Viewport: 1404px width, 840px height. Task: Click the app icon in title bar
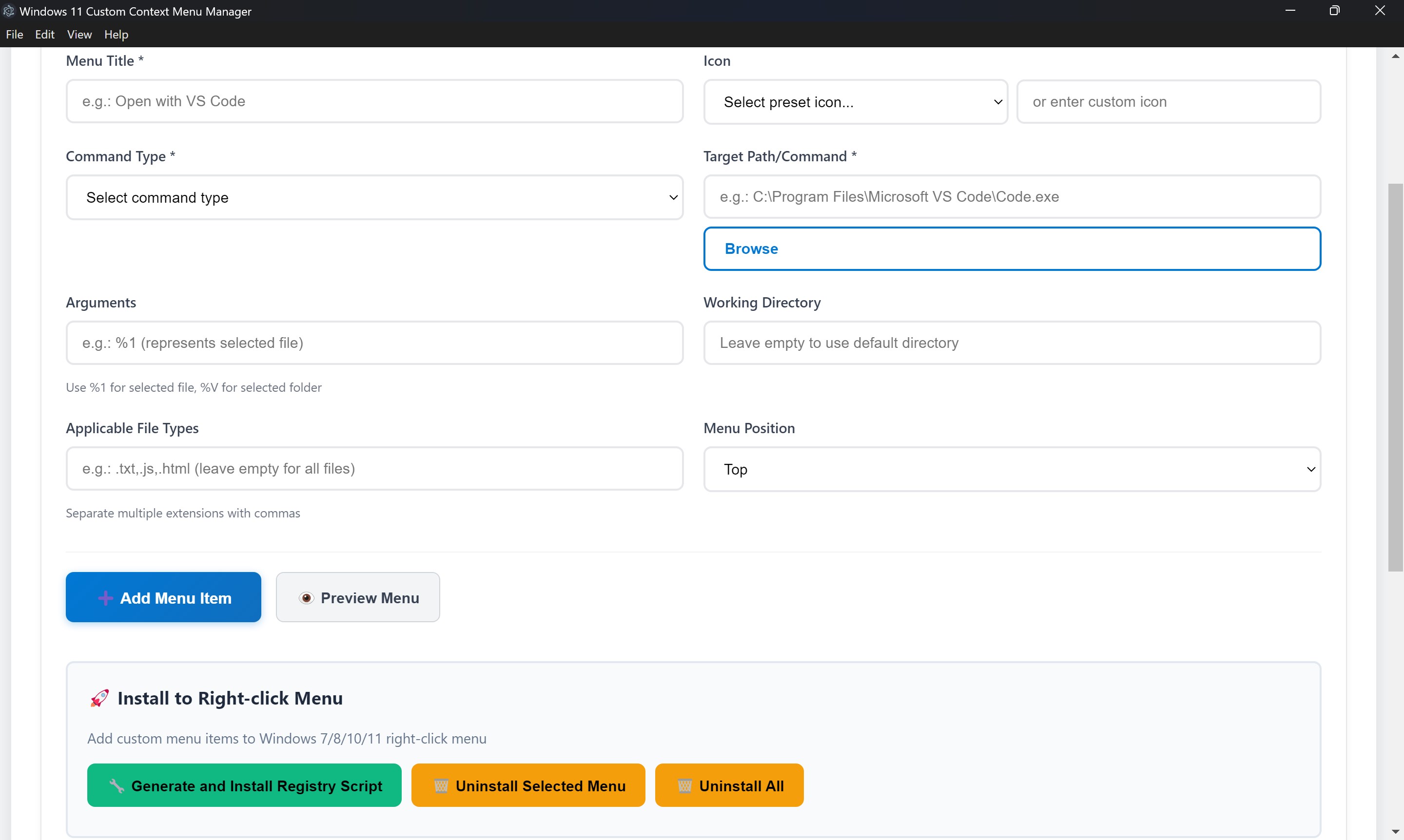pos(8,11)
